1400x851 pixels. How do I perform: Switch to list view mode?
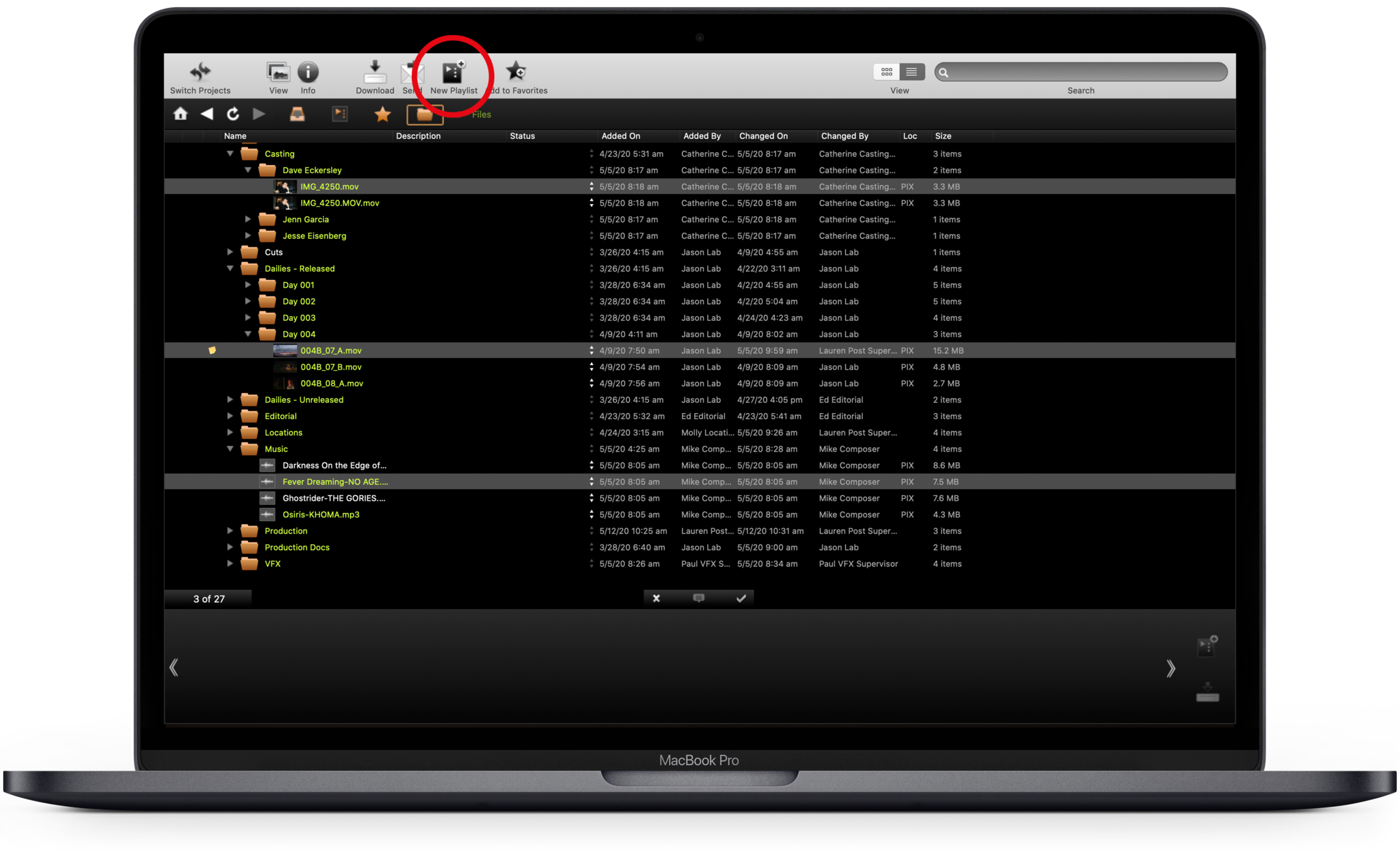pos(912,71)
